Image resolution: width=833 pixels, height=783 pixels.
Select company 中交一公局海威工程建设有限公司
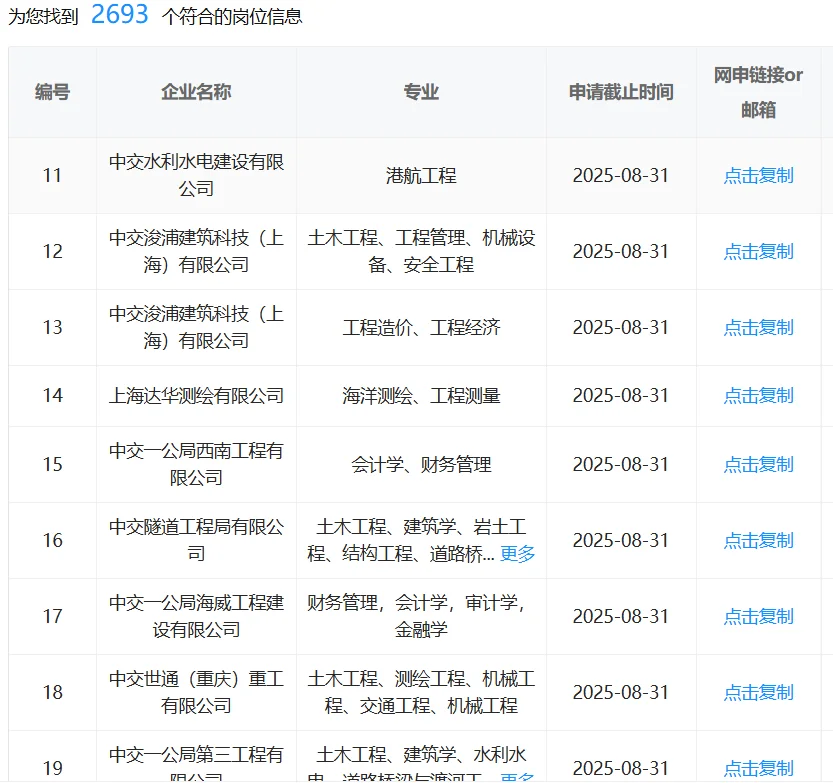196,617
